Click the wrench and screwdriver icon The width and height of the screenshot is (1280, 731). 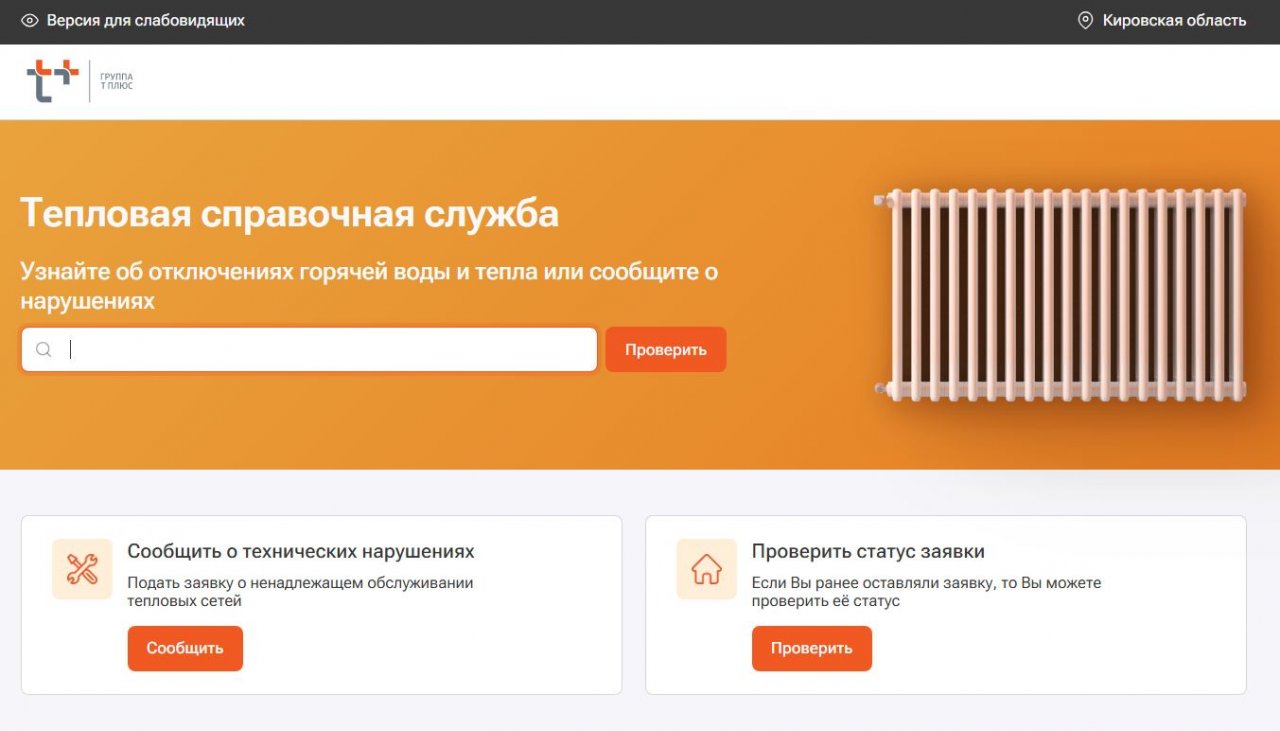82,569
